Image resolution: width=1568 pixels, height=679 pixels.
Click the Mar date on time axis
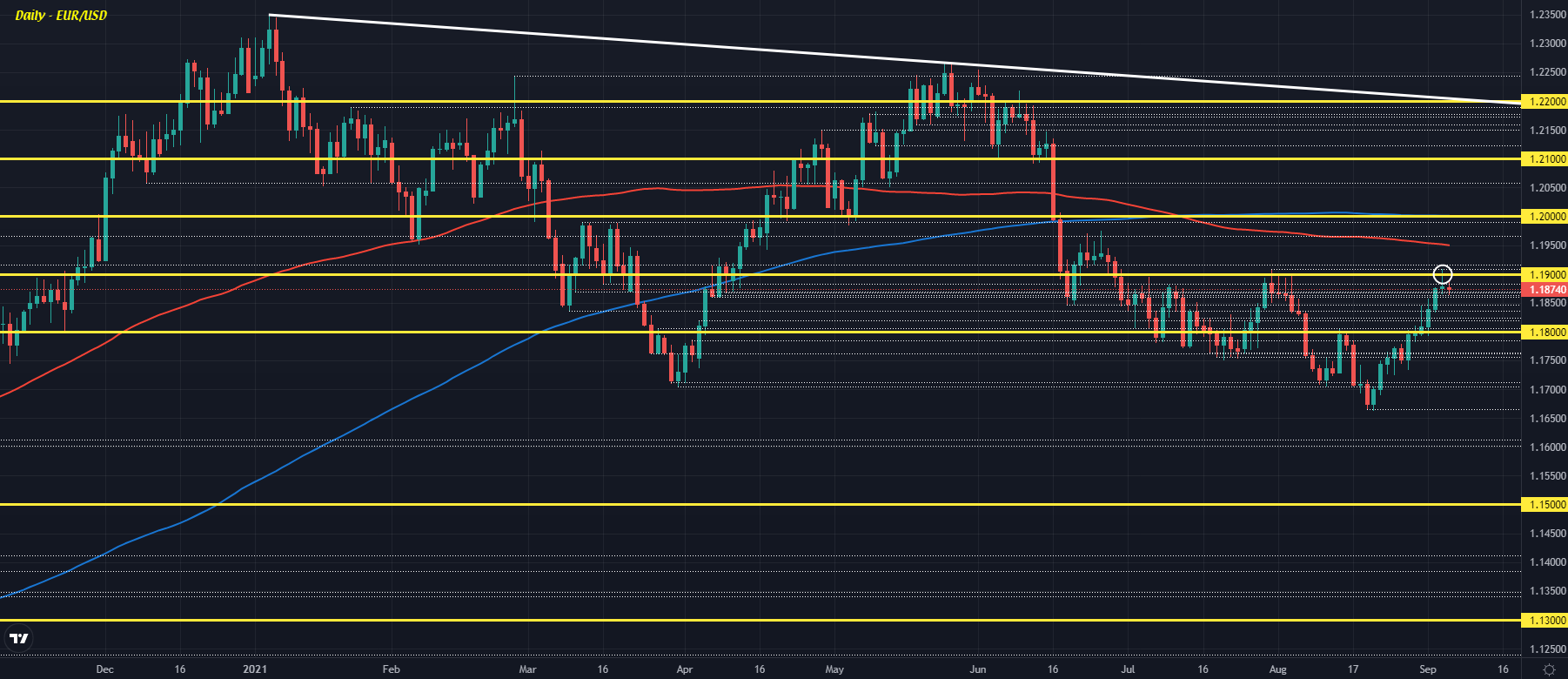(527, 669)
